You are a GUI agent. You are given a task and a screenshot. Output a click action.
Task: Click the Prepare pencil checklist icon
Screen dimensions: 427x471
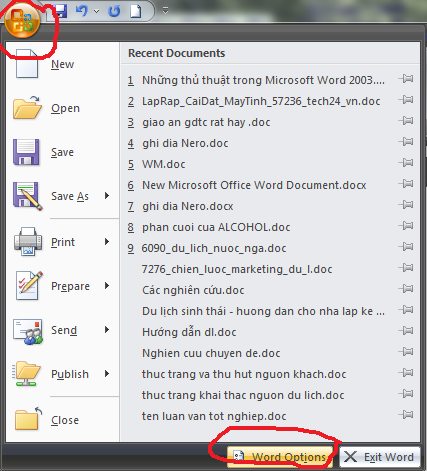tap(29, 286)
